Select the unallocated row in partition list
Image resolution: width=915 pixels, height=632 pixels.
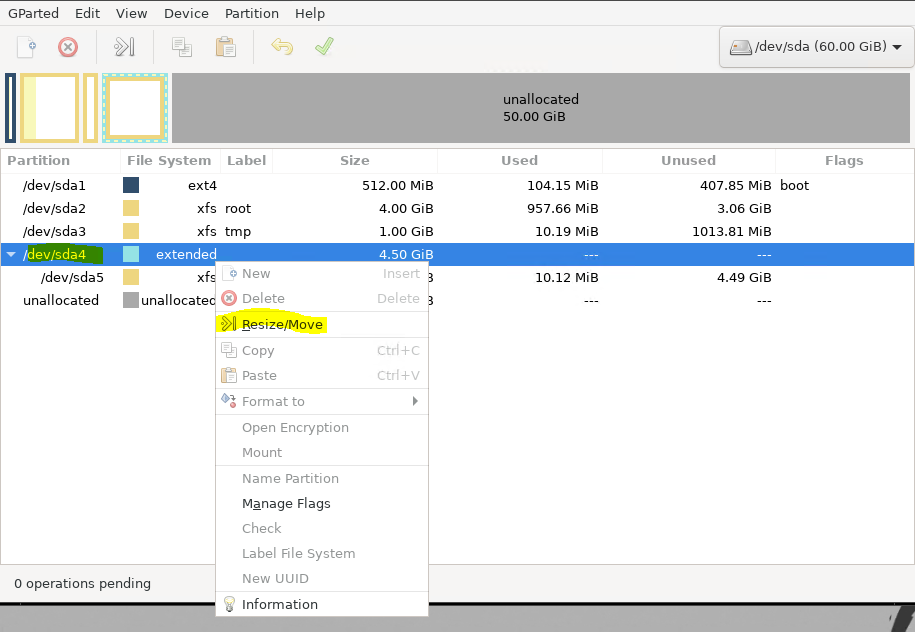pyautogui.click(x=457, y=300)
